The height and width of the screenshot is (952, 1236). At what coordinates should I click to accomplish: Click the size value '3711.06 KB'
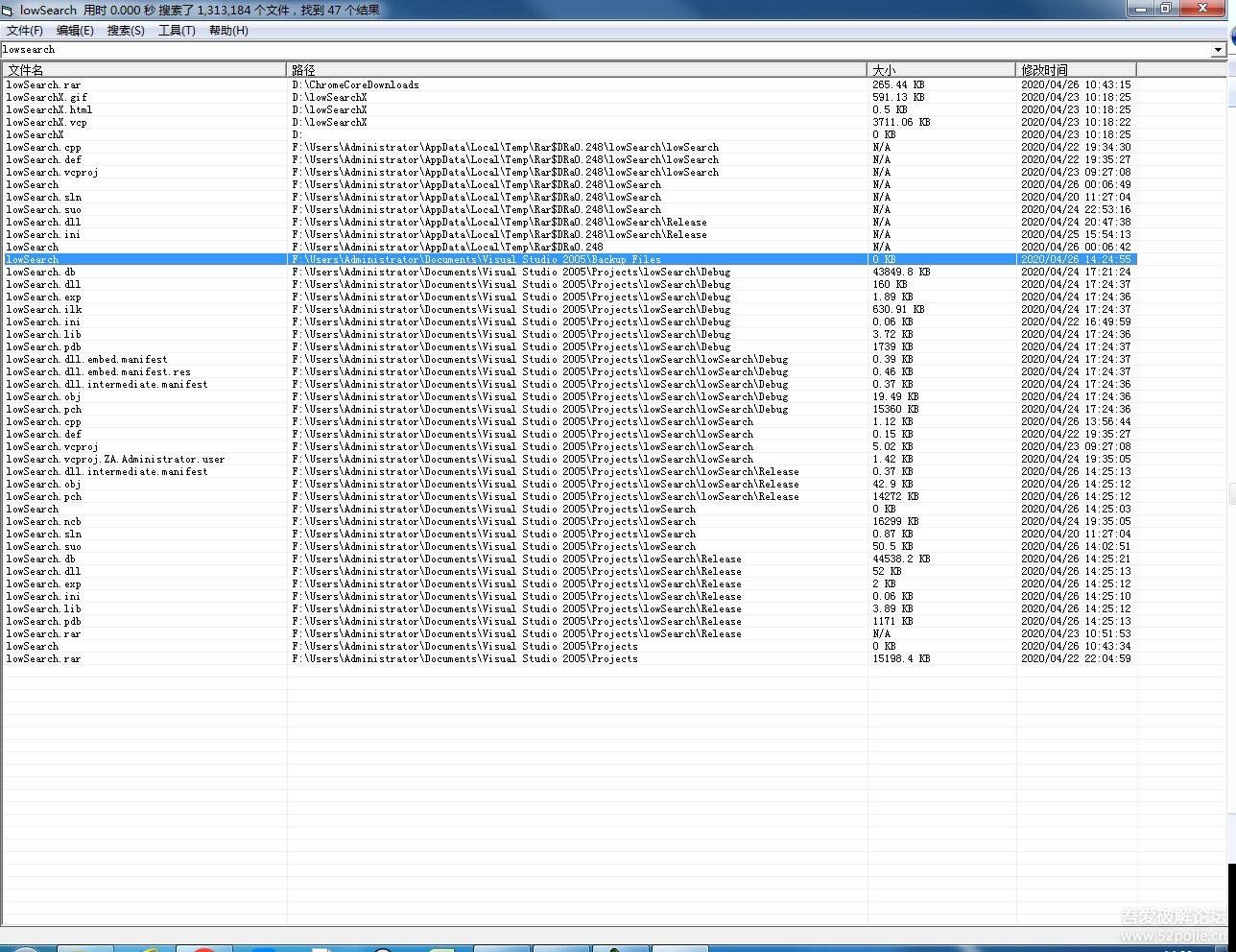tap(902, 122)
